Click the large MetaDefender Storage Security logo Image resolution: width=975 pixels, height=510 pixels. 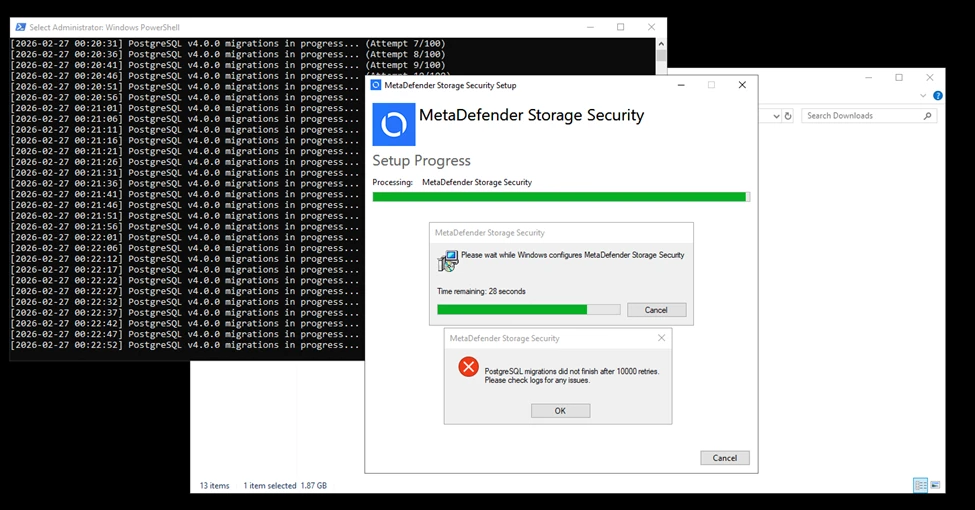point(393,124)
